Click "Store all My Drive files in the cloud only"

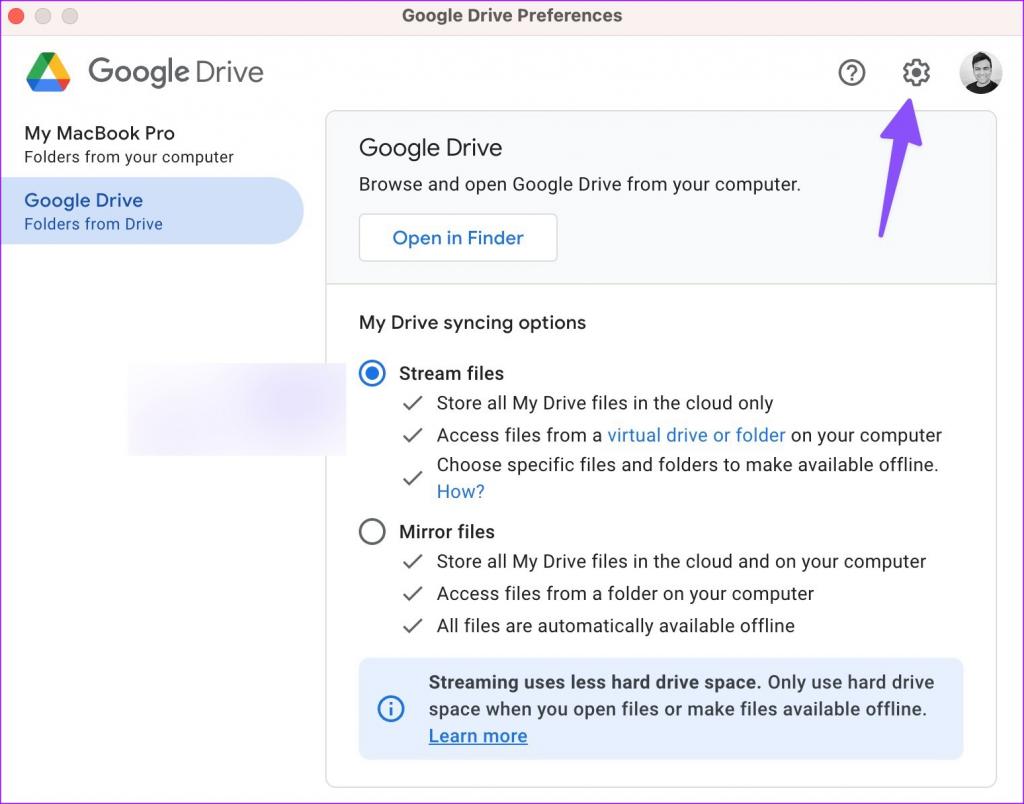click(x=605, y=403)
